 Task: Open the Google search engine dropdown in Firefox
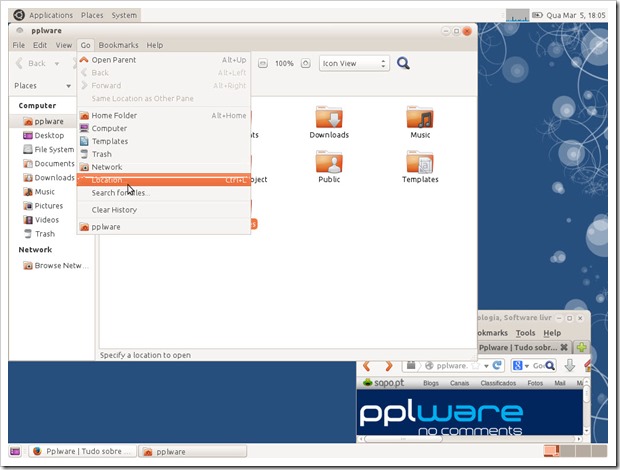[x=521, y=366]
